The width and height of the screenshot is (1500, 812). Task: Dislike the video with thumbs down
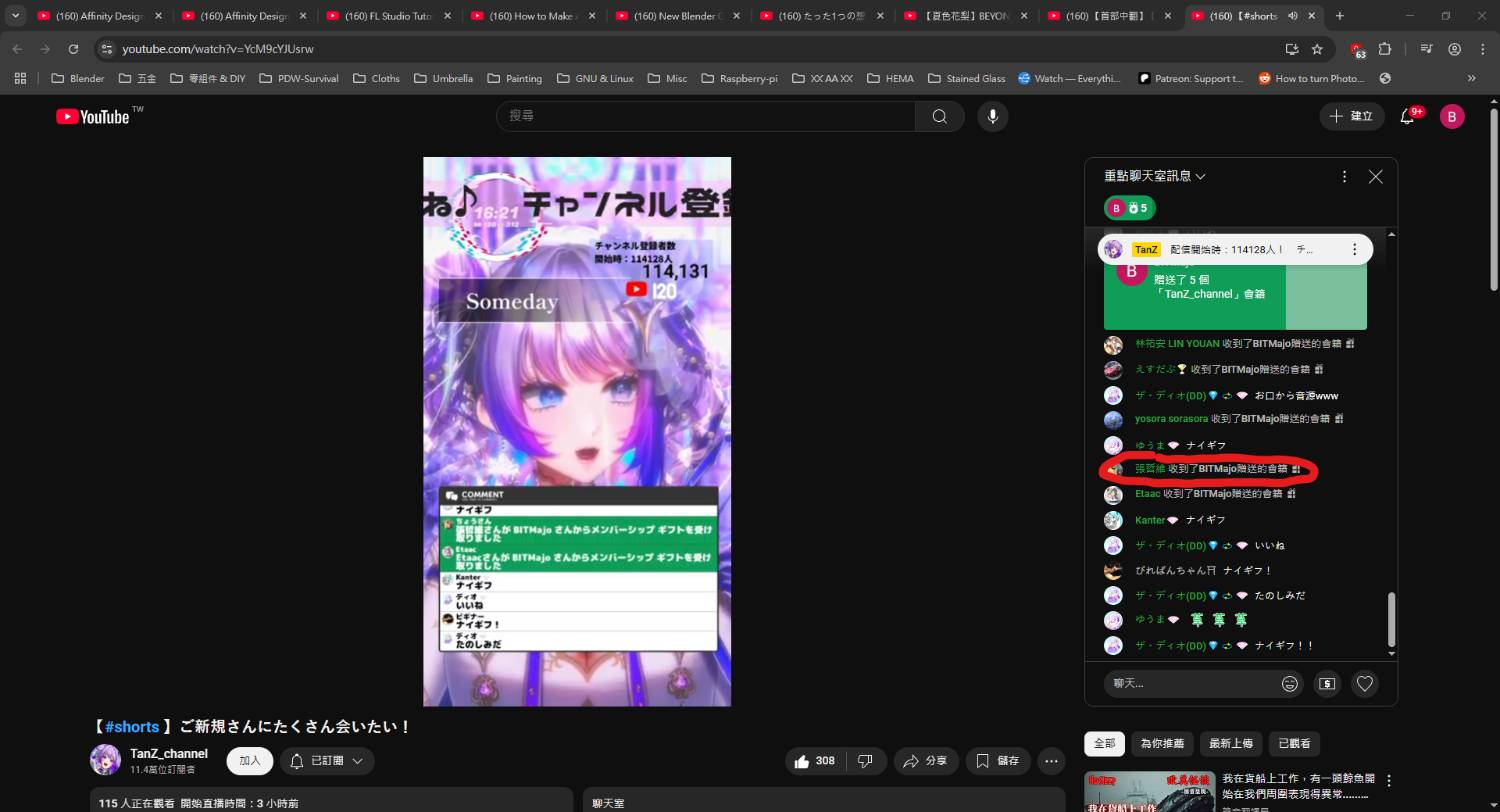tap(866, 761)
